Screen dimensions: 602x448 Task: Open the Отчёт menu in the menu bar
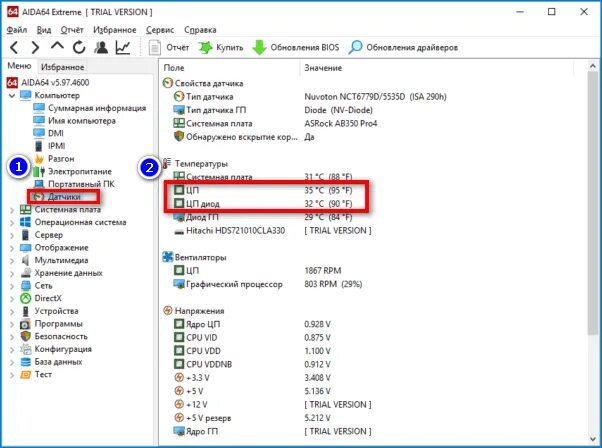coord(72,30)
